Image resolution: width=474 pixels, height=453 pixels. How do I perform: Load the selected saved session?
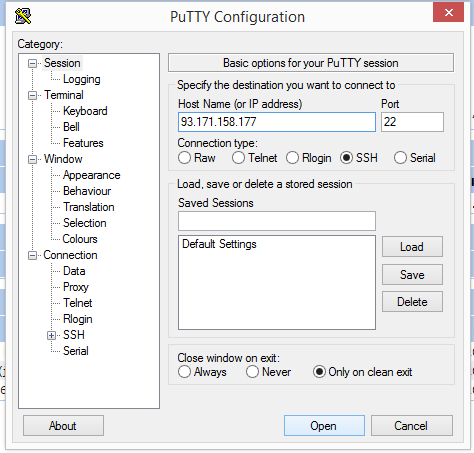pyautogui.click(x=412, y=247)
